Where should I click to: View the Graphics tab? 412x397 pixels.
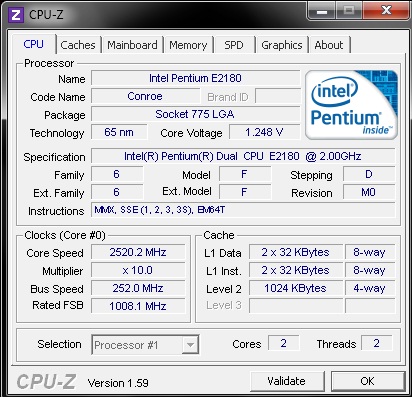[282, 45]
